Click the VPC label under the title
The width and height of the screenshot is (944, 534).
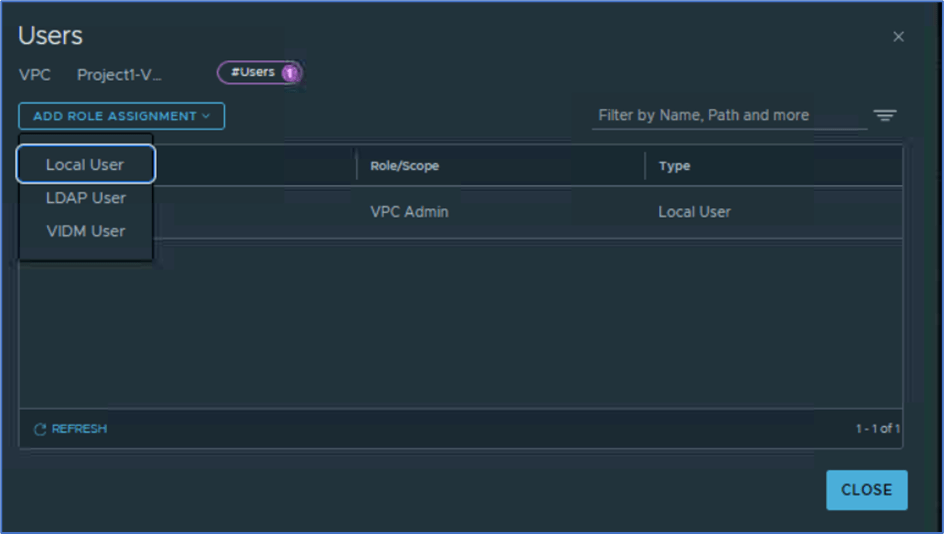34,75
